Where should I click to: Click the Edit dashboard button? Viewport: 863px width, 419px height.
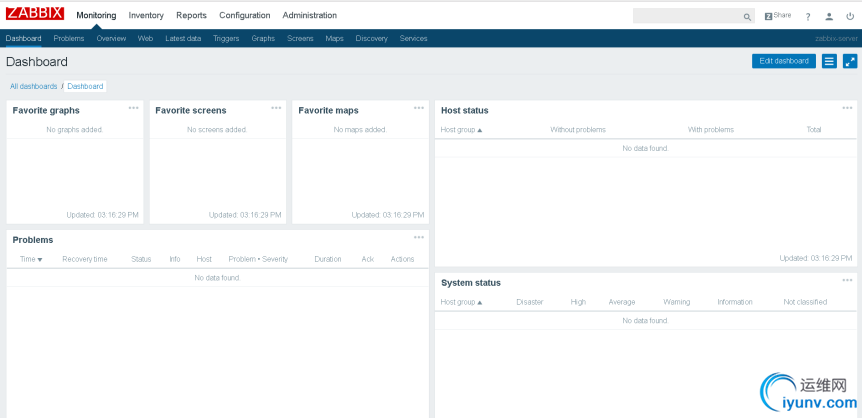point(784,61)
